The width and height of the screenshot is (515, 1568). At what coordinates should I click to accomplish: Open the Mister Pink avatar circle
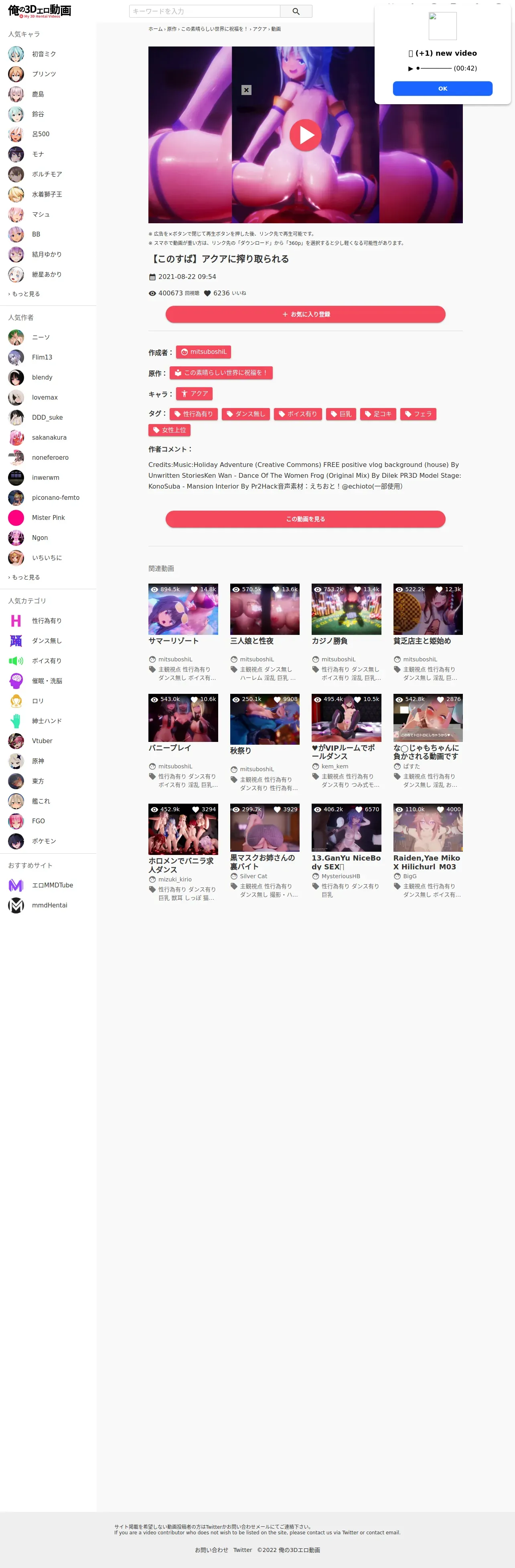(16, 518)
